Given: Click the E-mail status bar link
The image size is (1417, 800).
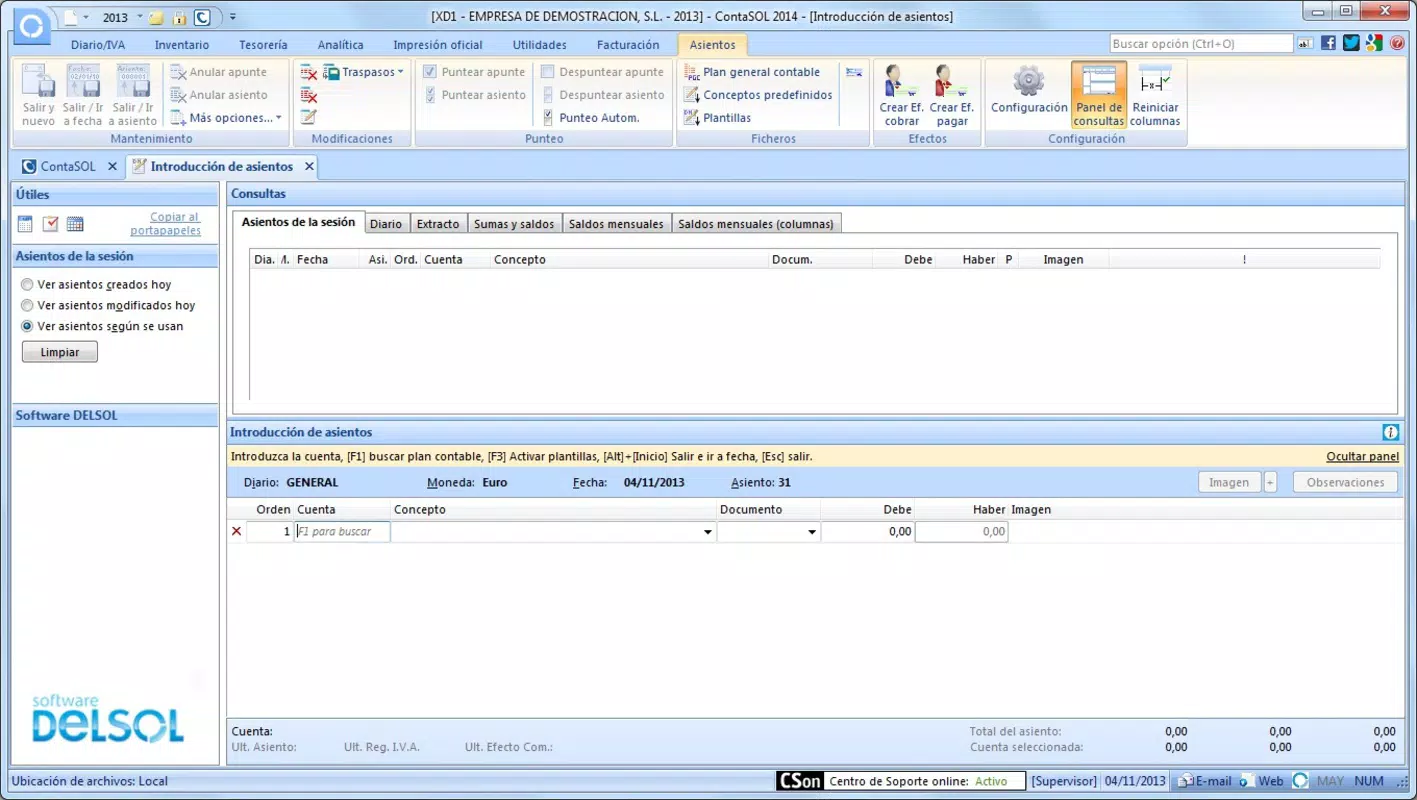Looking at the screenshot, I should (x=1204, y=781).
